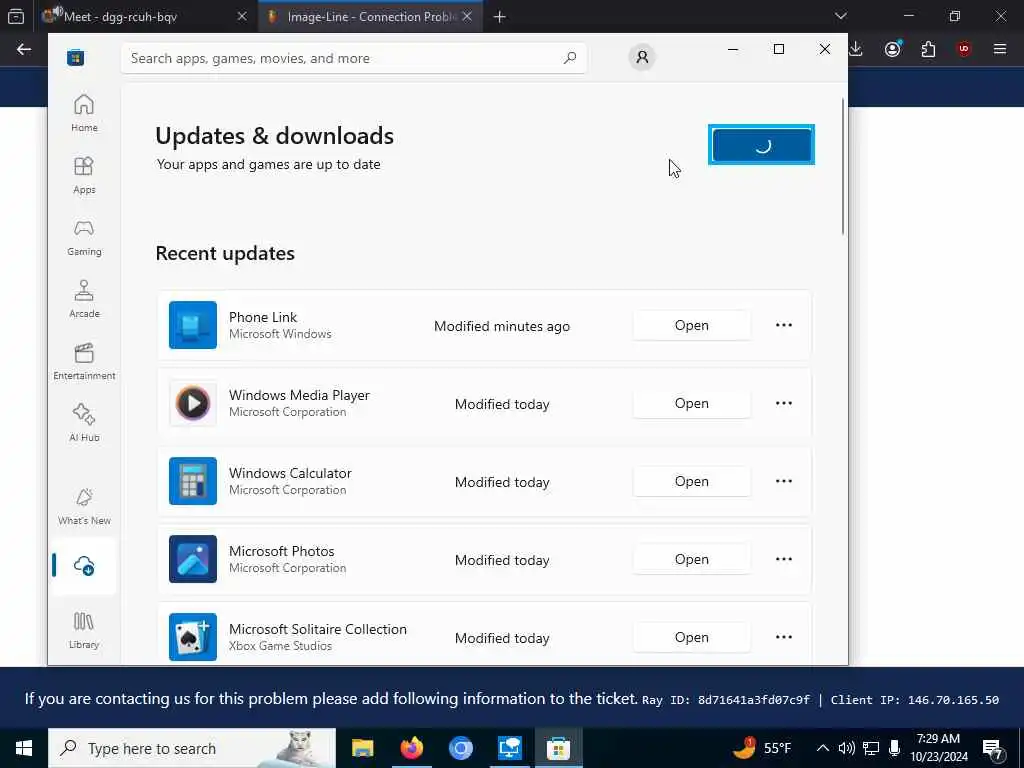Open browser account icon
The height and width of the screenshot is (768, 1024).
pos(893,49)
